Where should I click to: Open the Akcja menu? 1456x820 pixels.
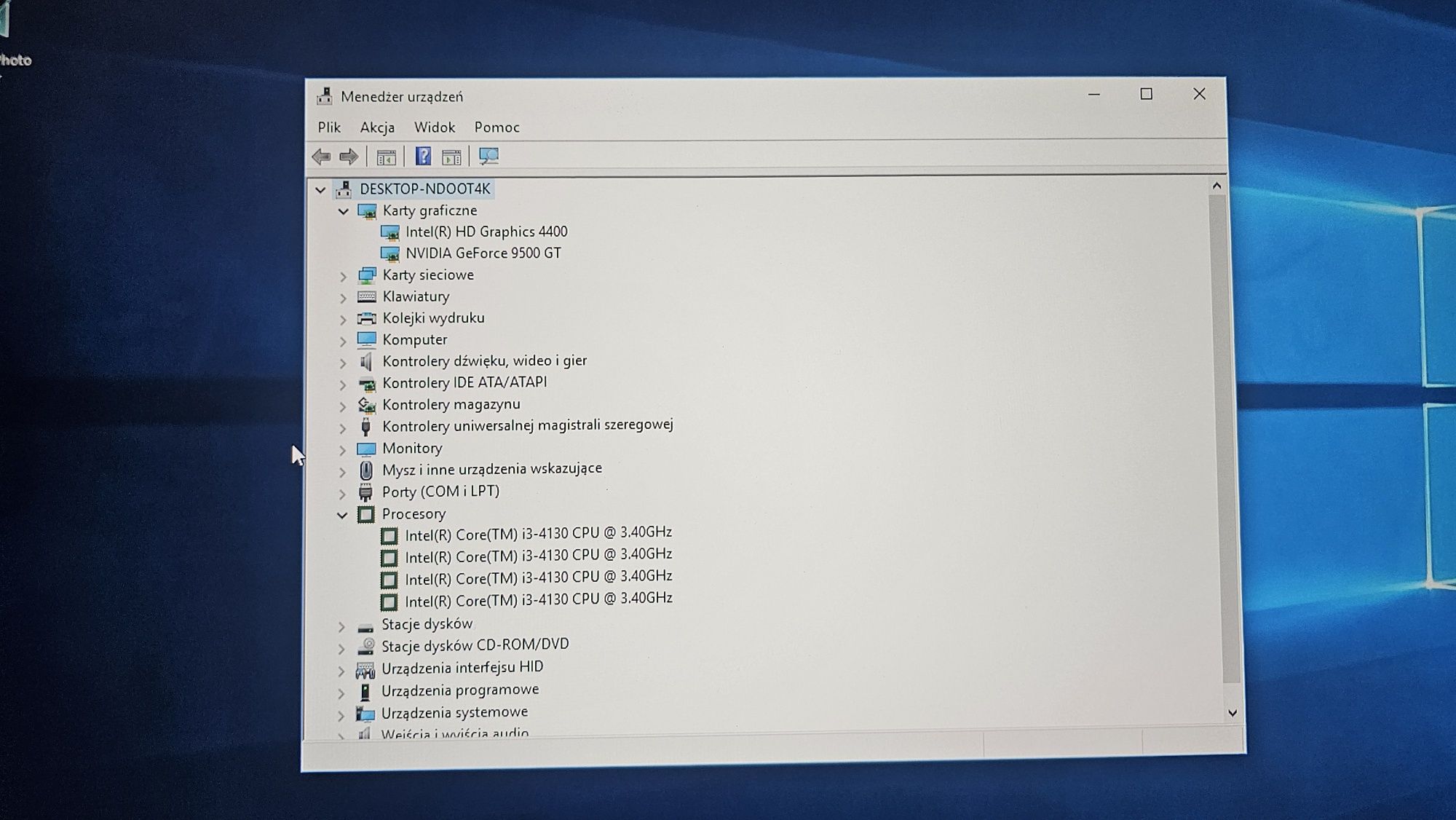[x=377, y=127]
